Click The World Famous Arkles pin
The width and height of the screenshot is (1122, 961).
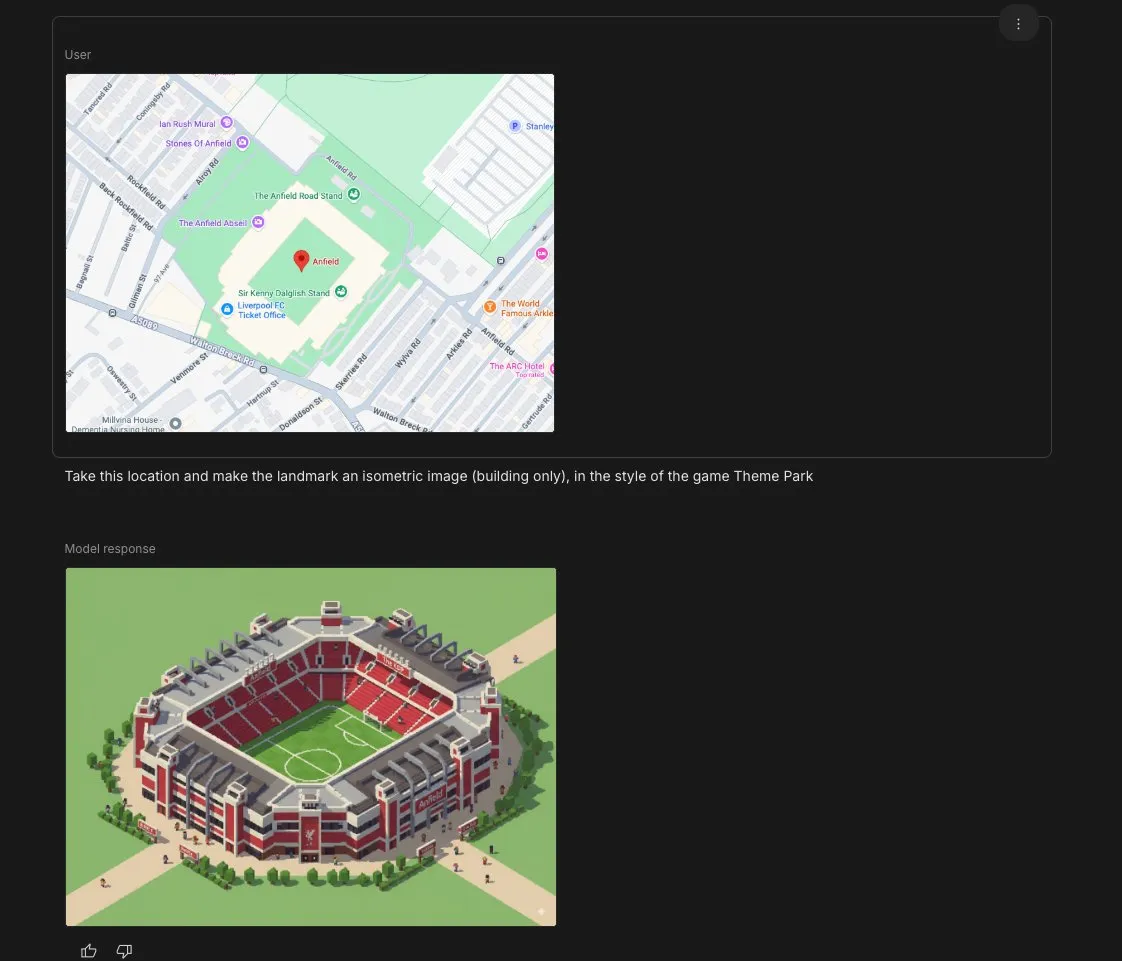490,307
